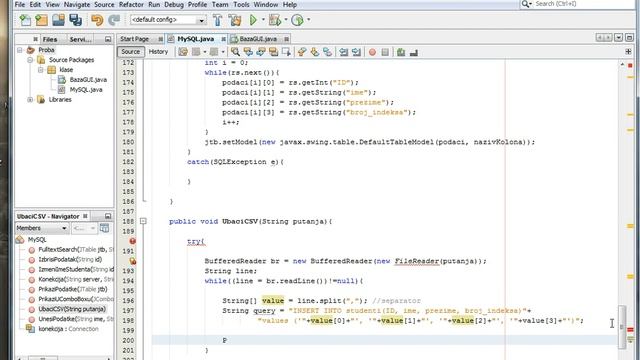Click the Previous Bookmark icon

tap(302, 52)
